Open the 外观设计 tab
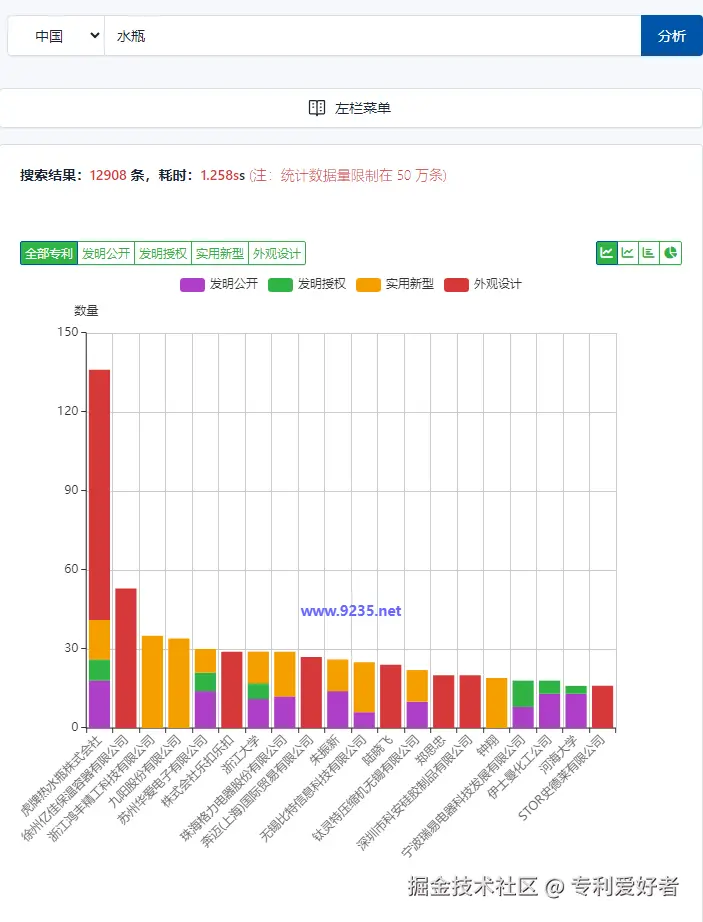Screen dimensions: 703x922 276,253
